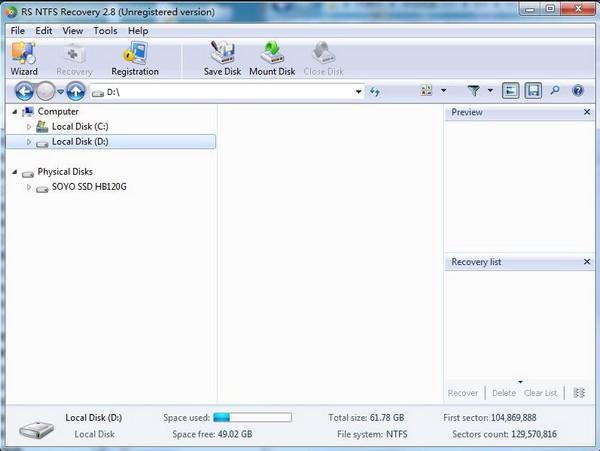Viewport: 600px width, 451px height.
Task: Launch the recovery Wizard
Action: tap(24, 58)
